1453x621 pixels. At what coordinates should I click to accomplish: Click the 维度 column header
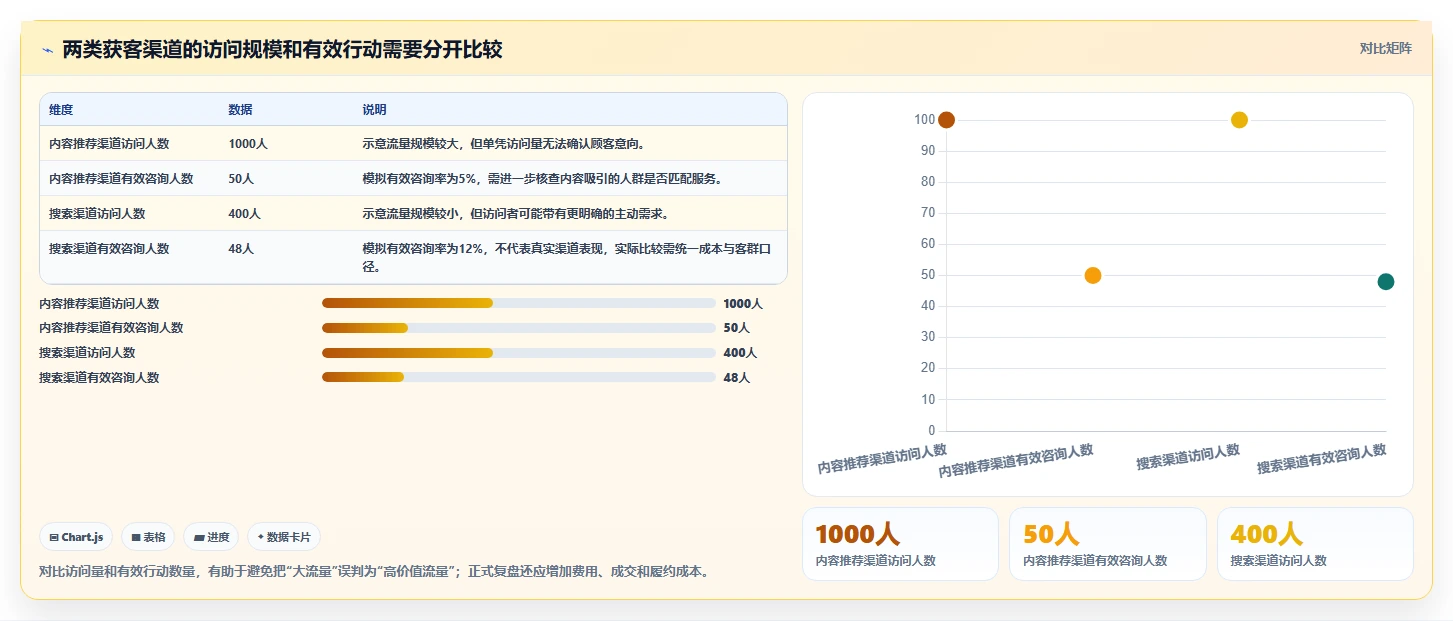(61, 110)
